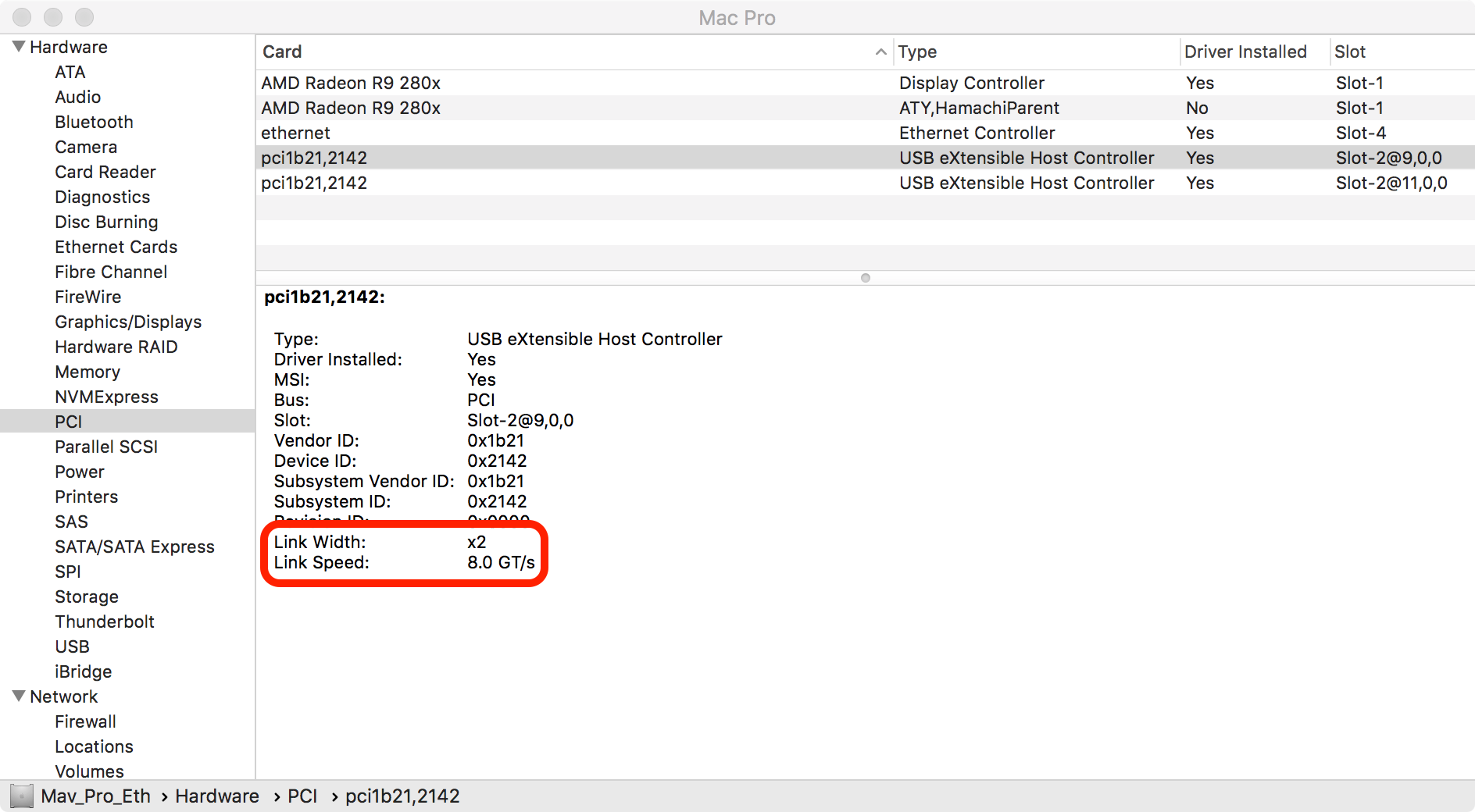Image resolution: width=1475 pixels, height=812 pixels.
Task: Click the Link Width value x2
Action: tap(477, 542)
